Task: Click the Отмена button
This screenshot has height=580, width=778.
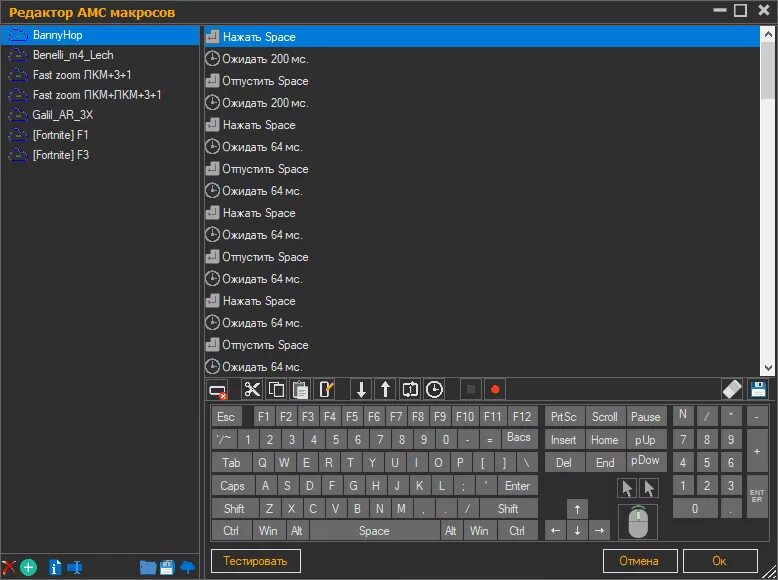Action: point(640,561)
